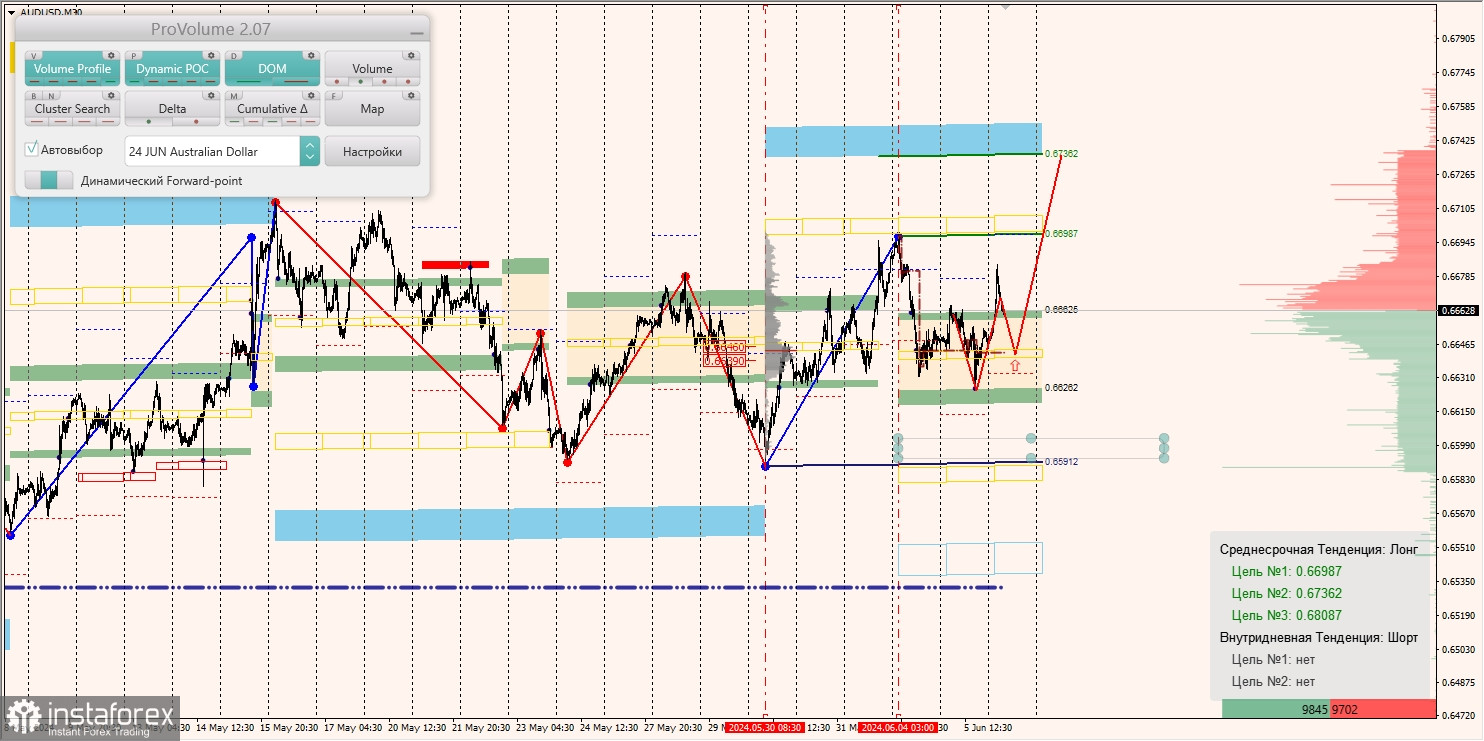Click the 0.67362 target level label
The width and height of the screenshot is (1484, 741).
tap(1061, 154)
